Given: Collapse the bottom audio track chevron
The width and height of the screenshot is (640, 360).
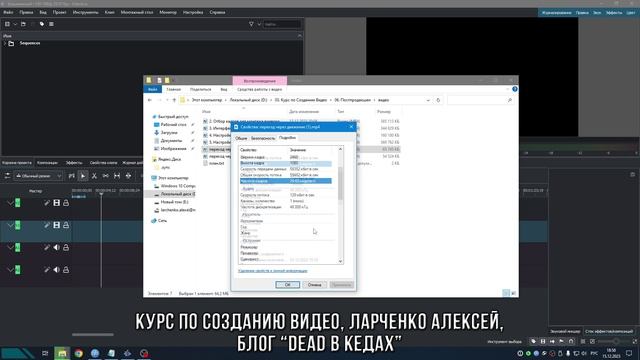Looking at the screenshot, I should click(x=10, y=270).
